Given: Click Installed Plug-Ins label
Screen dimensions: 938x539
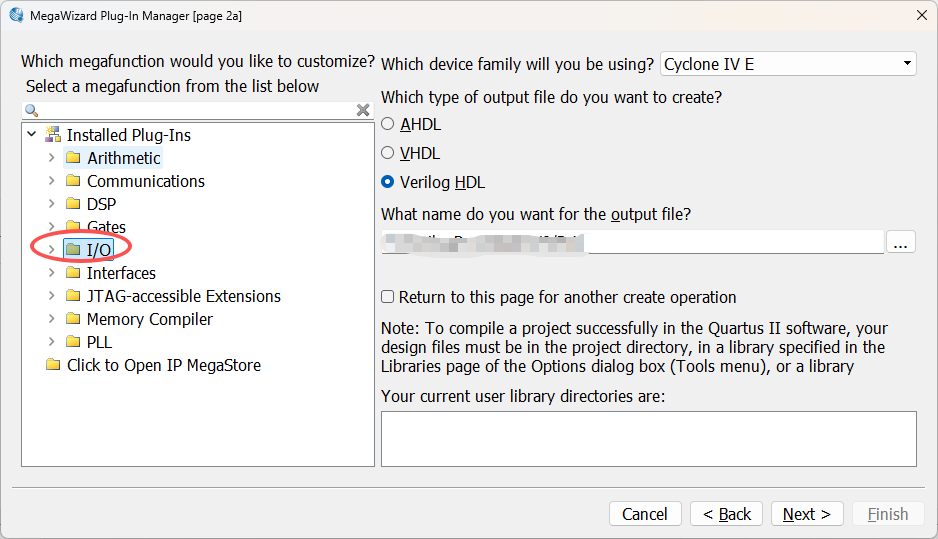Looking at the screenshot, I should 129,135.
